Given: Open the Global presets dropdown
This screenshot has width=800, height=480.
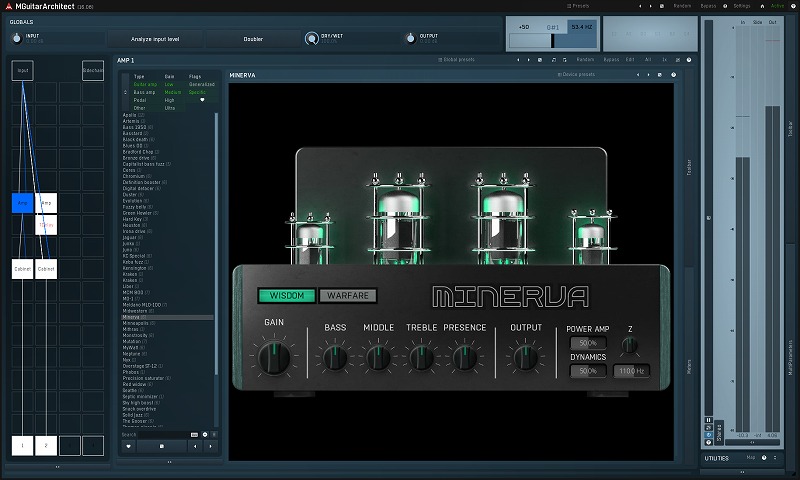Looking at the screenshot, I should pyautogui.click(x=459, y=60).
